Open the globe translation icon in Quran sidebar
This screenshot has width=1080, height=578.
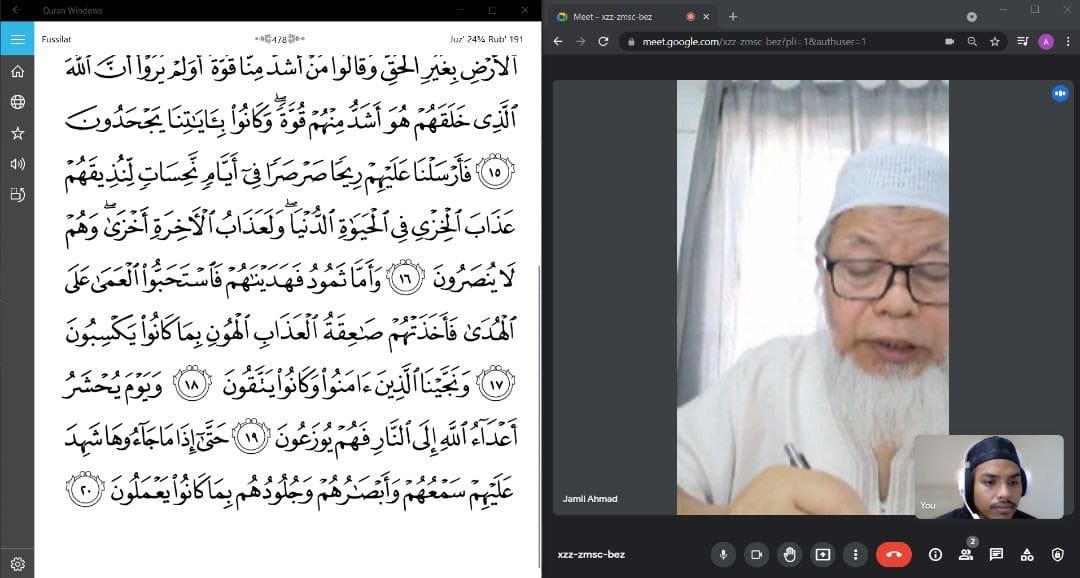coord(17,102)
